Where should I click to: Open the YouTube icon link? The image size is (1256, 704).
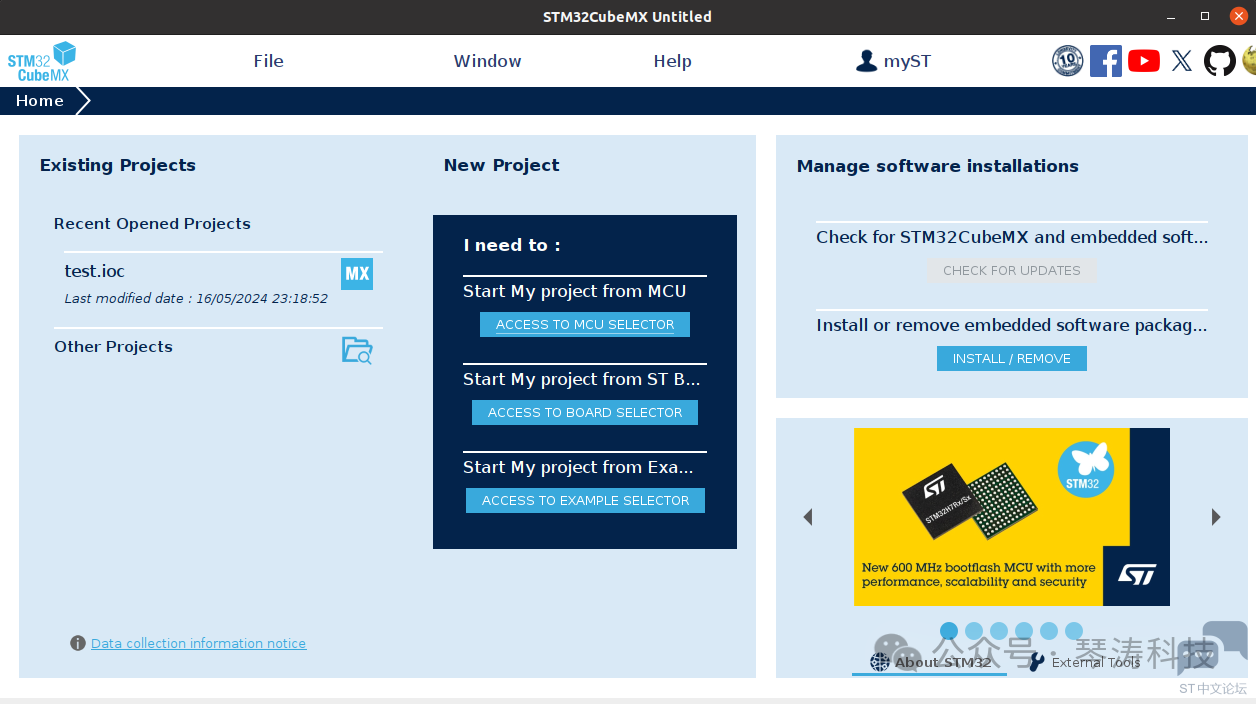coord(1144,61)
